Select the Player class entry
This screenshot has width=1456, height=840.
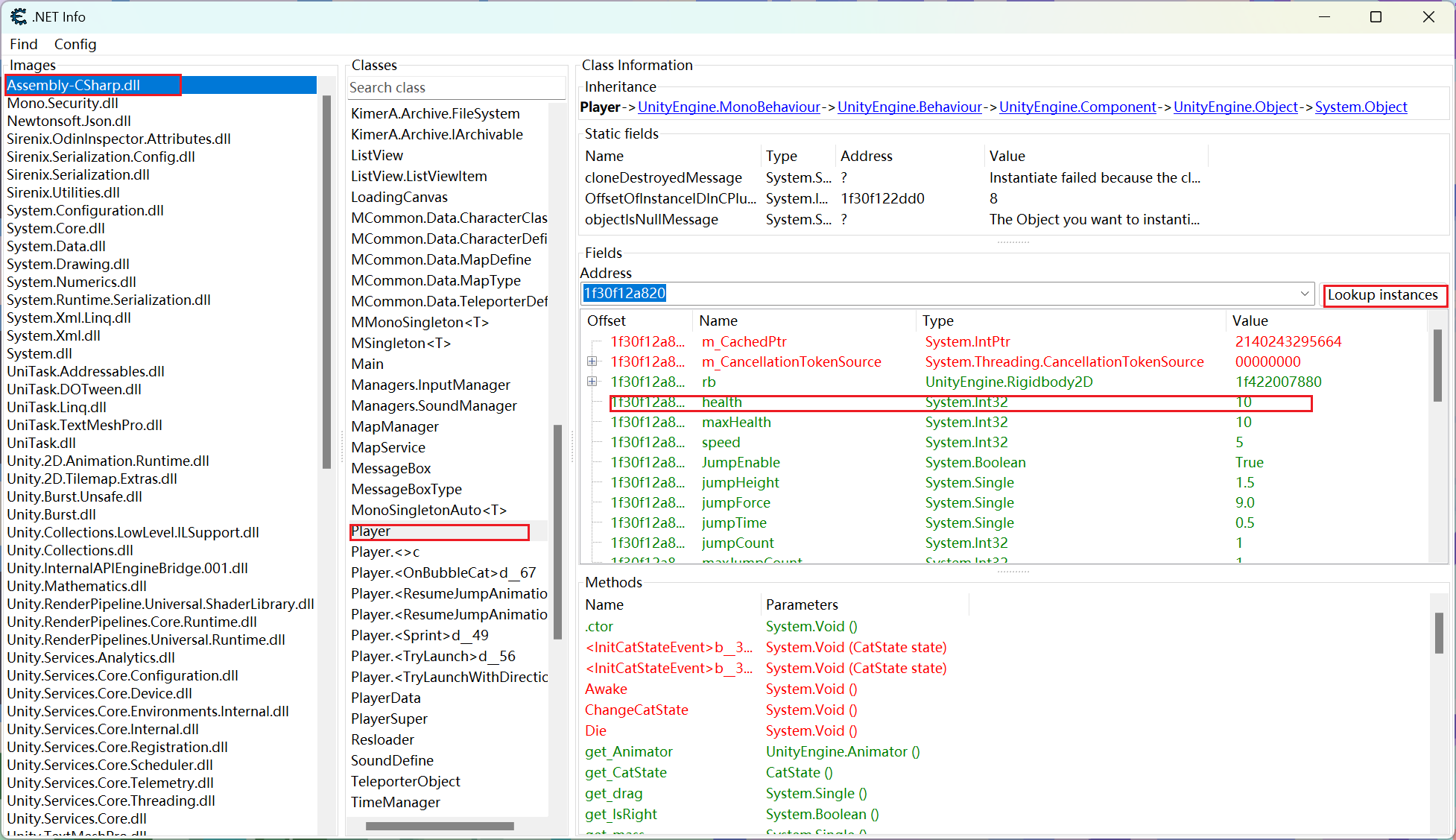pos(371,531)
